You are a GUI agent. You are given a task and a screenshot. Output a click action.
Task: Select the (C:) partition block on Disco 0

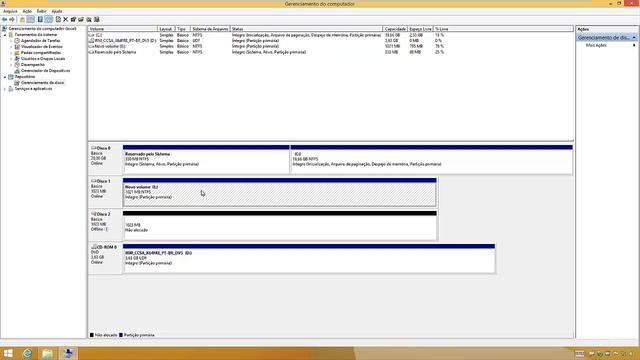click(x=431, y=159)
